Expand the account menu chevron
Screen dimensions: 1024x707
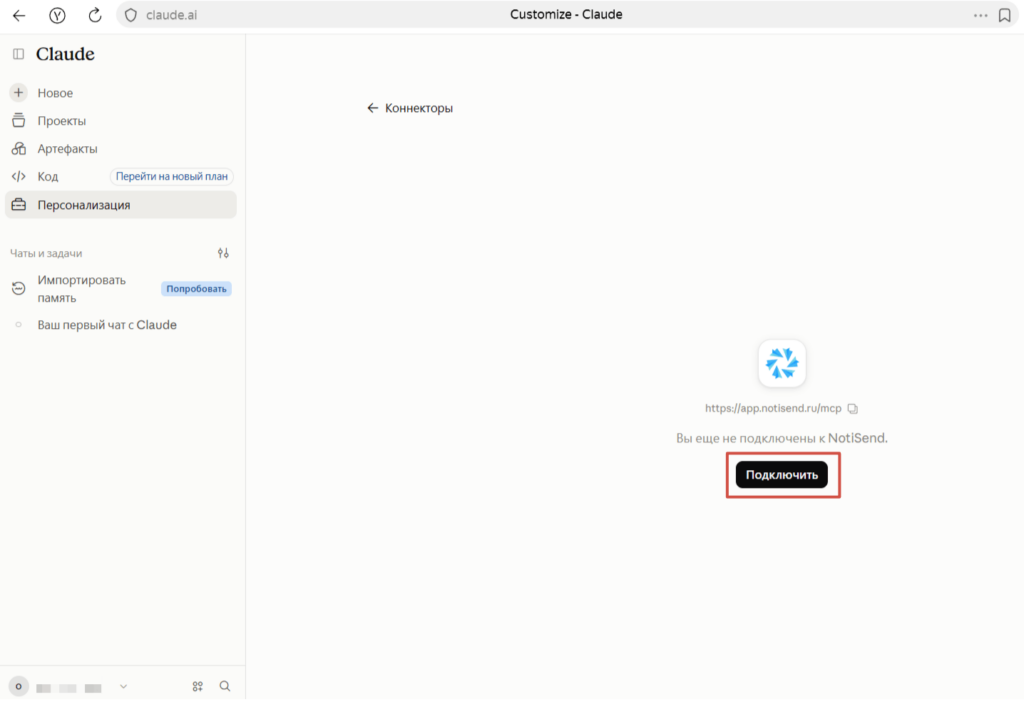point(123,687)
